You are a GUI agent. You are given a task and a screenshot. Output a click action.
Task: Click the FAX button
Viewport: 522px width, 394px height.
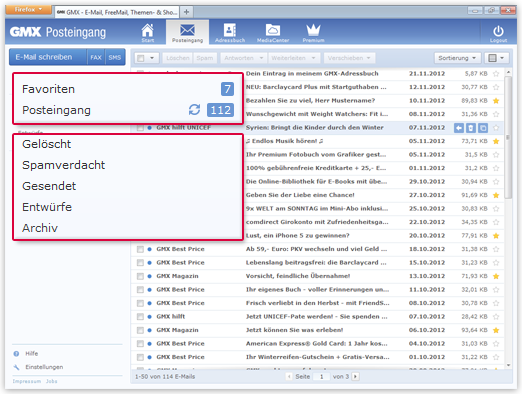point(96,57)
